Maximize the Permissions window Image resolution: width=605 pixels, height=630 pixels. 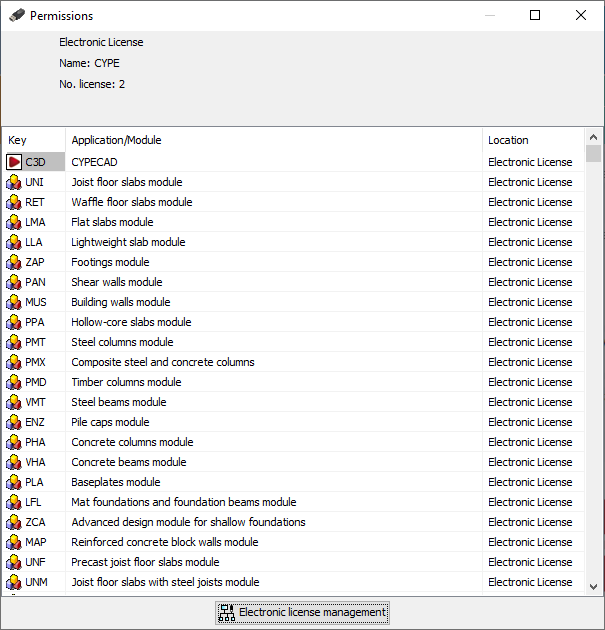(535, 15)
